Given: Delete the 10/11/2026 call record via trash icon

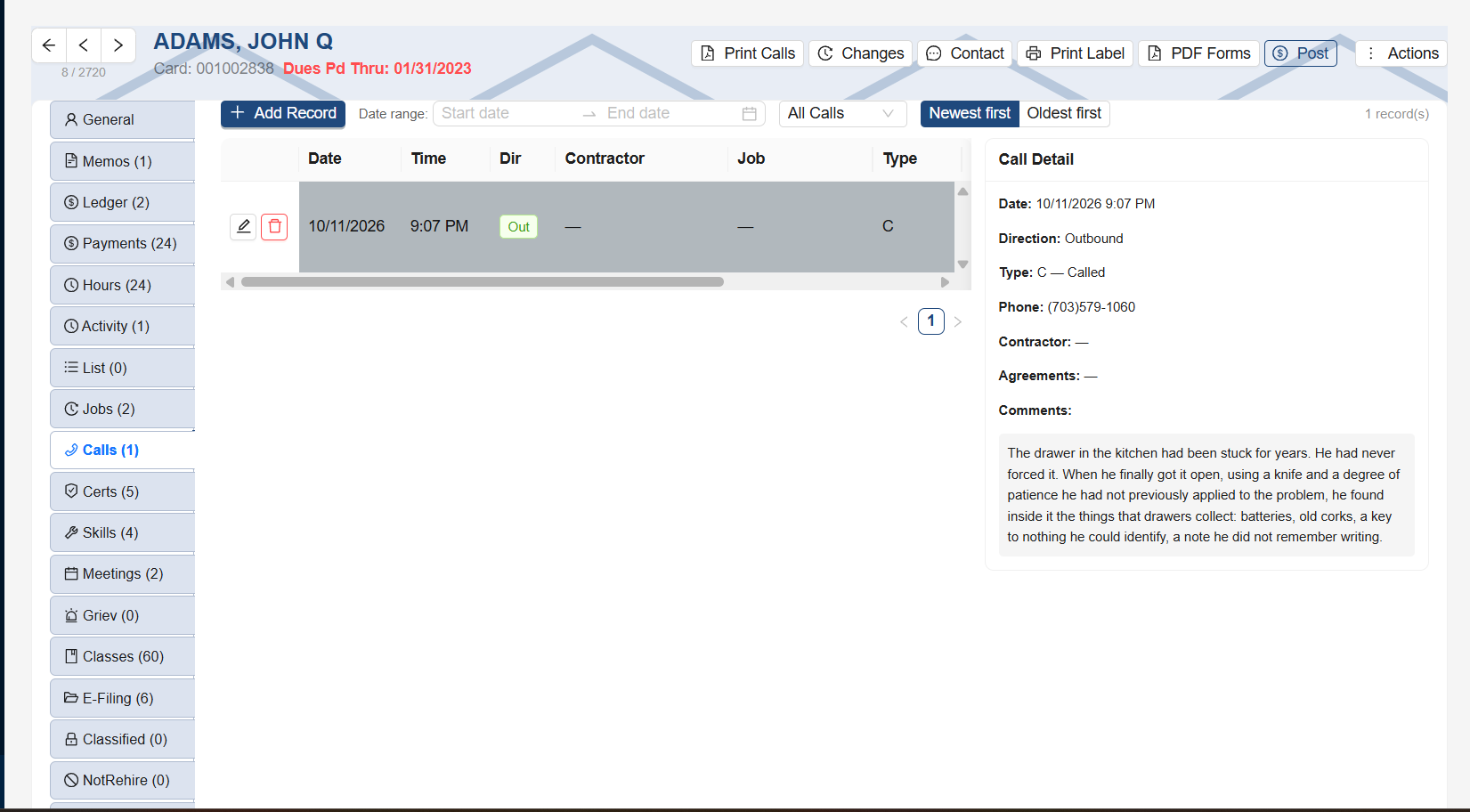Looking at the screenshot, I should (274, 226).
